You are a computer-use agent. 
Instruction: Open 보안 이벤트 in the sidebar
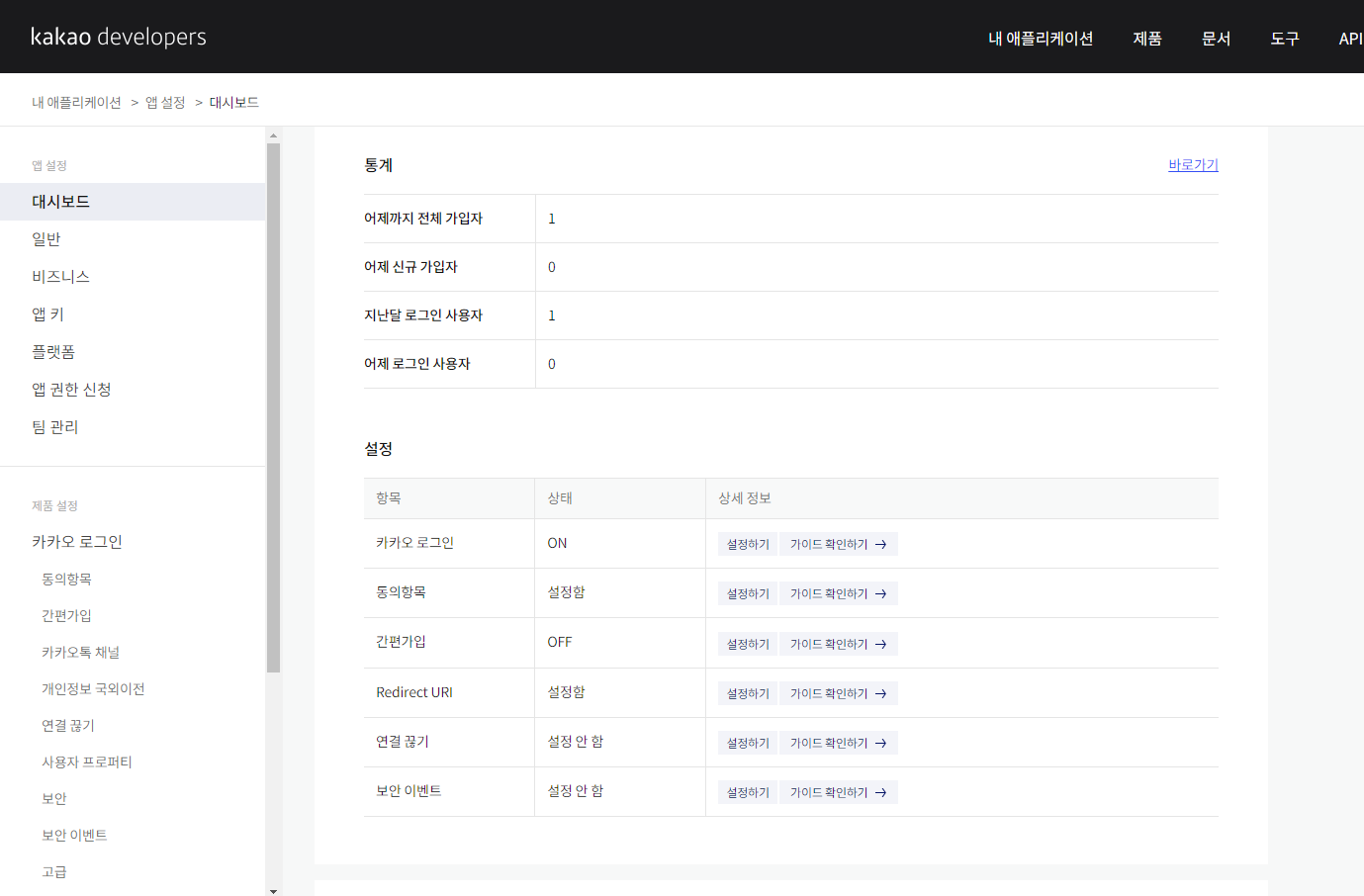[x=74, y=835]
